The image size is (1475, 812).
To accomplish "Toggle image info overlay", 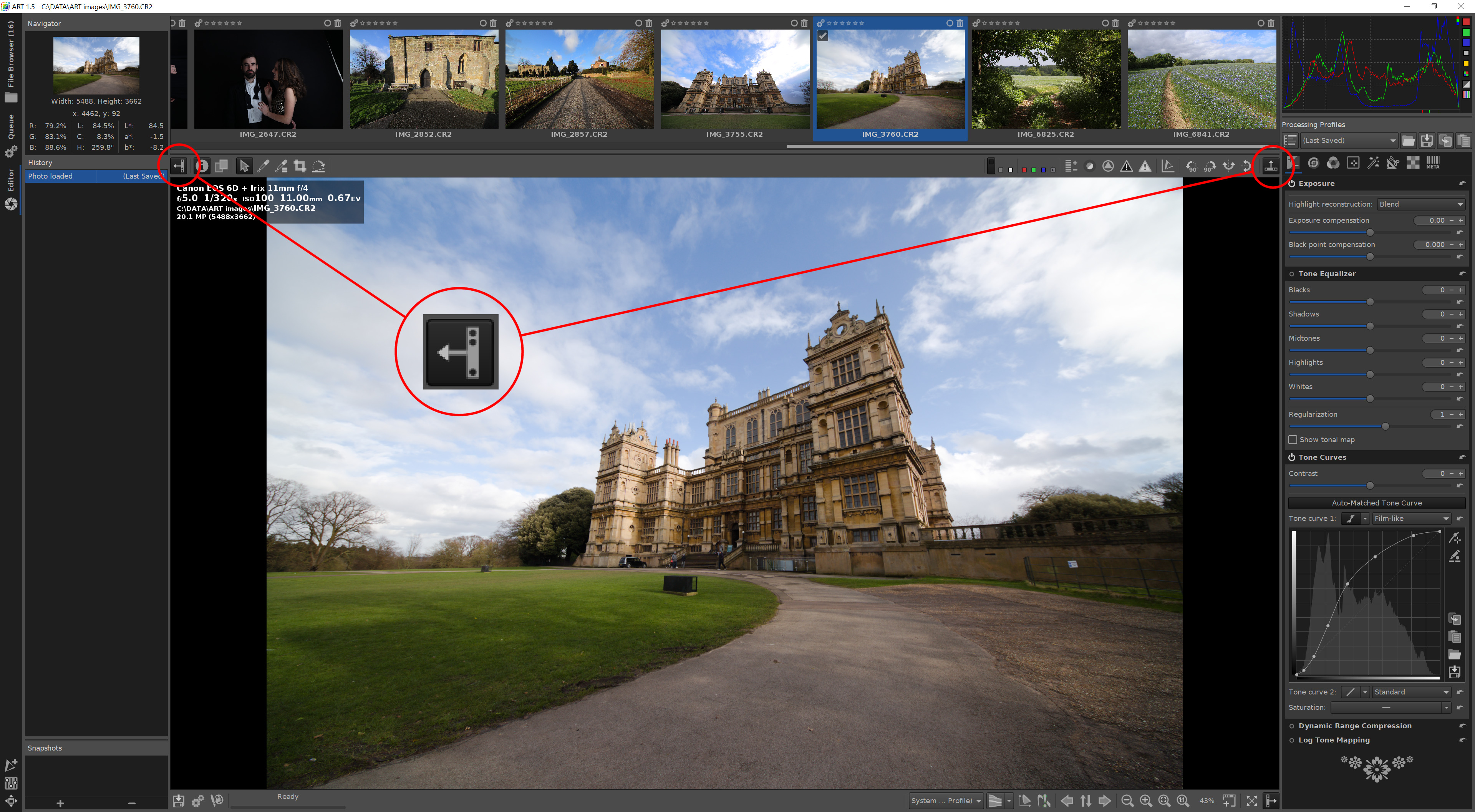I will [x=202, y=166].
